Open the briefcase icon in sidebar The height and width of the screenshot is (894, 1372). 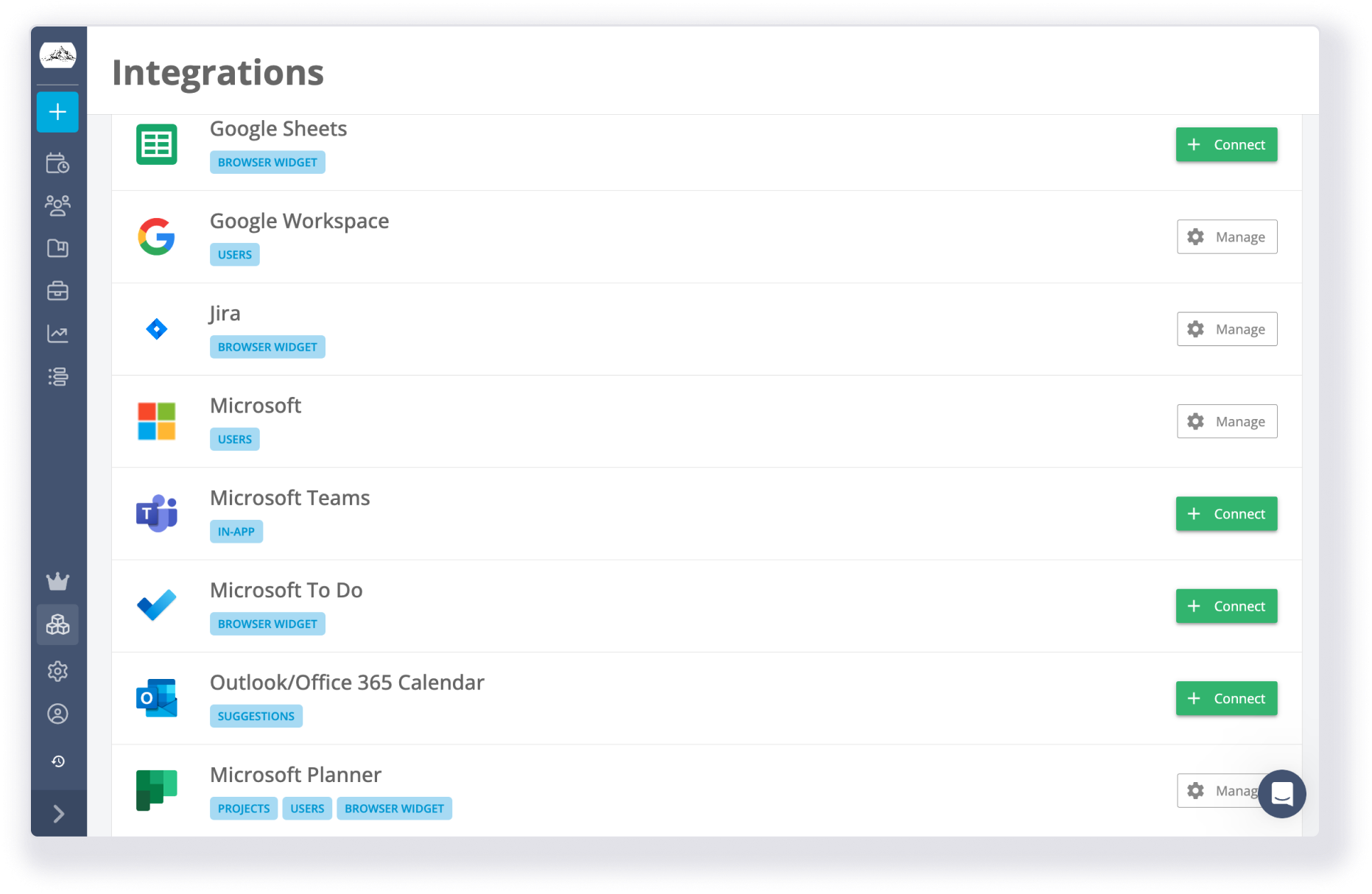[57, 291]
